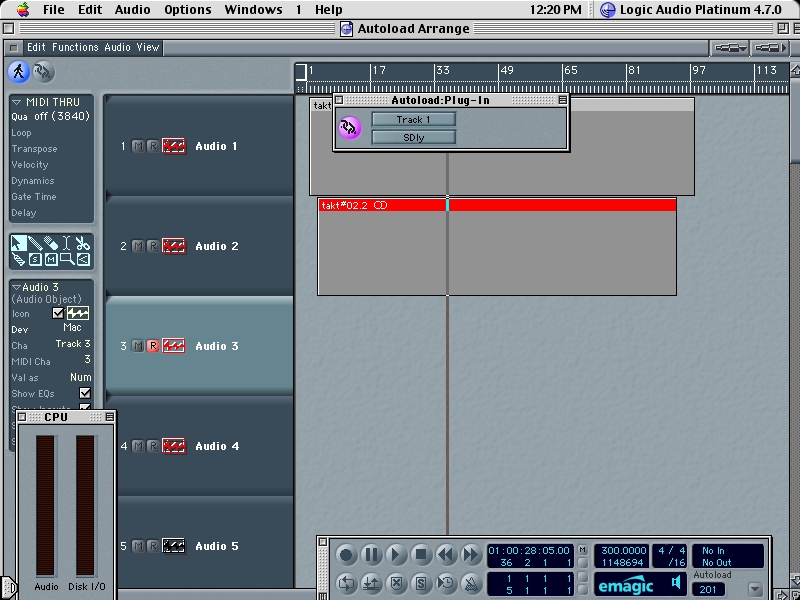Select the Mute tool in toolbox
The width and height of the screenshot is (800, 600).
51,259
